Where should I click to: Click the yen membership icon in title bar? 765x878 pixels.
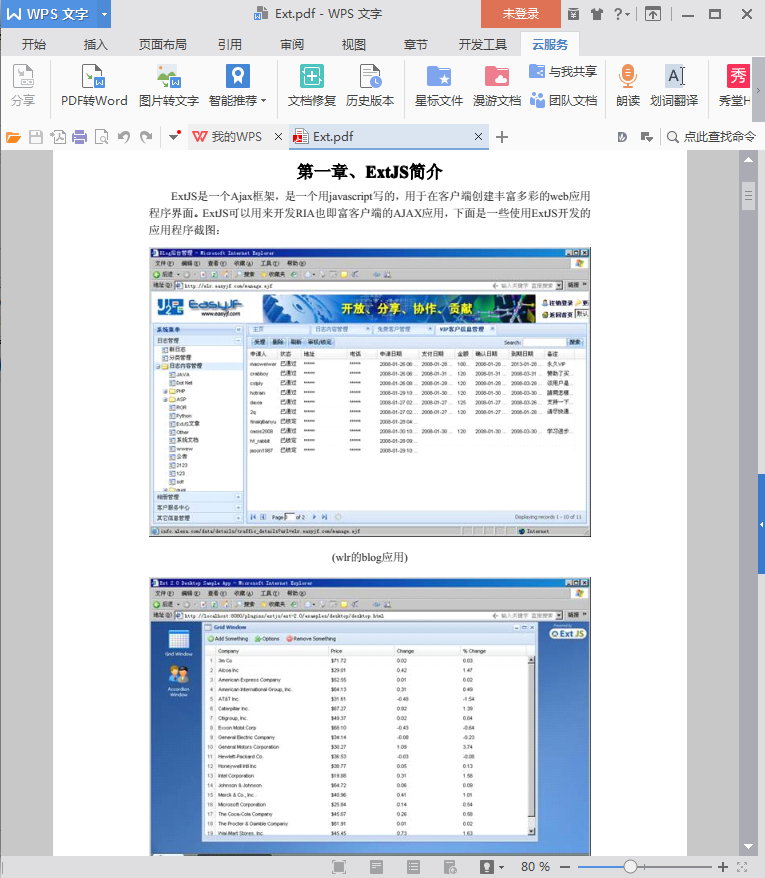coord(573,14)
